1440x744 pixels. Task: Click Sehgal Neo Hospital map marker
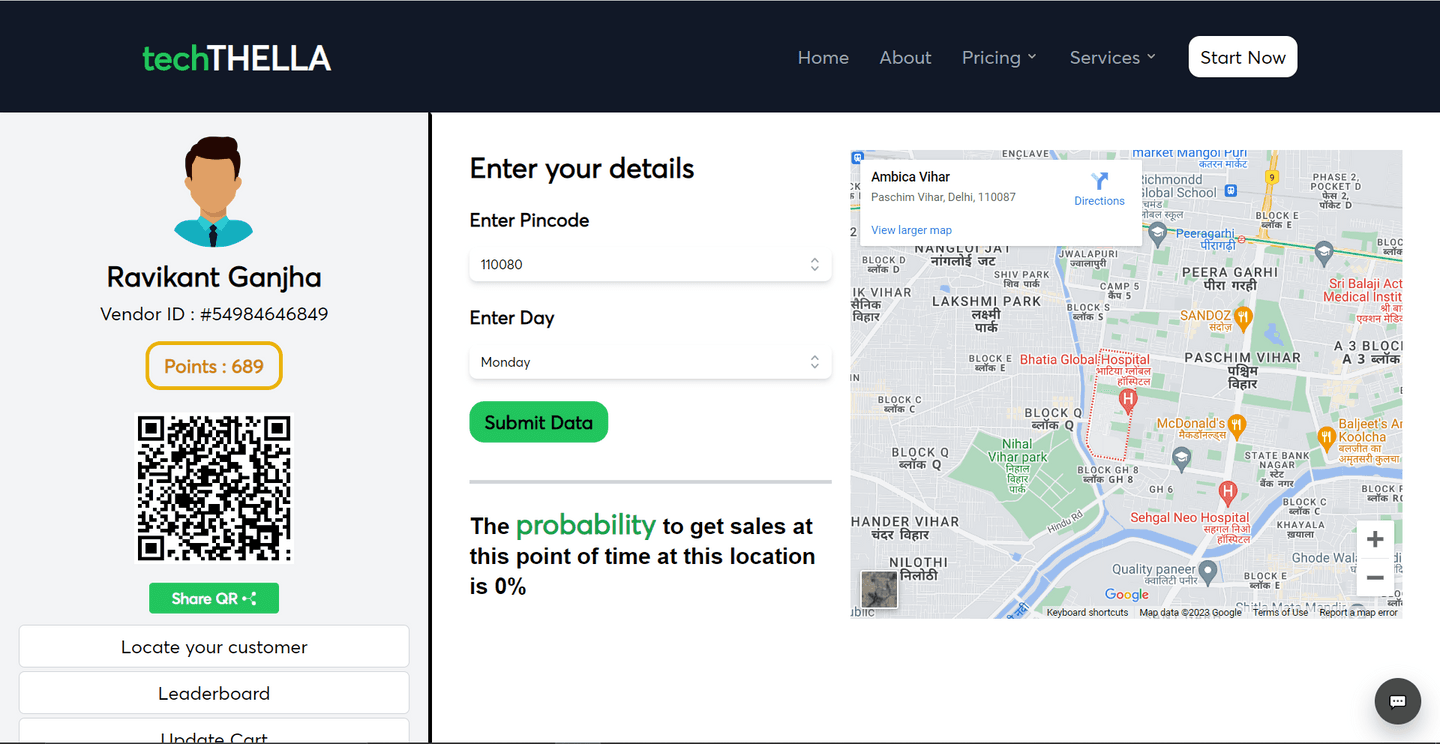(1228, 492)
